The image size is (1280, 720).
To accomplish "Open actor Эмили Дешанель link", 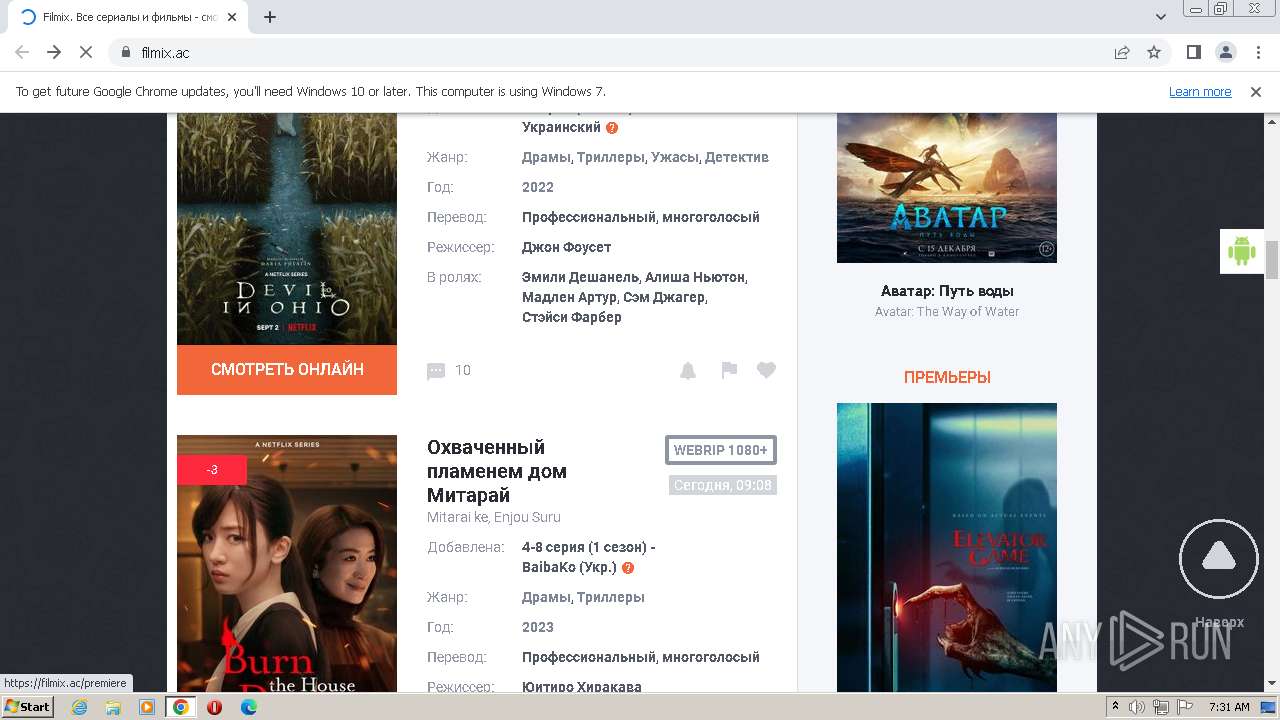I will [579, 277].
